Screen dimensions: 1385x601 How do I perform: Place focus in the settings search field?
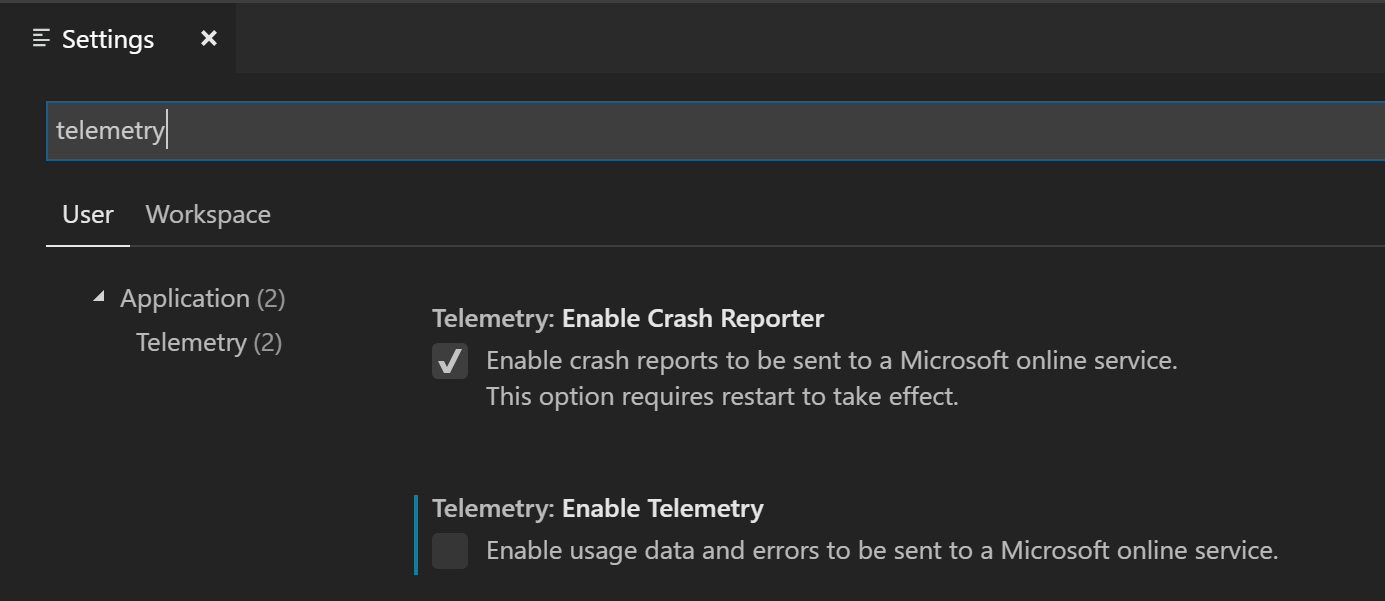tap(400, 130)
